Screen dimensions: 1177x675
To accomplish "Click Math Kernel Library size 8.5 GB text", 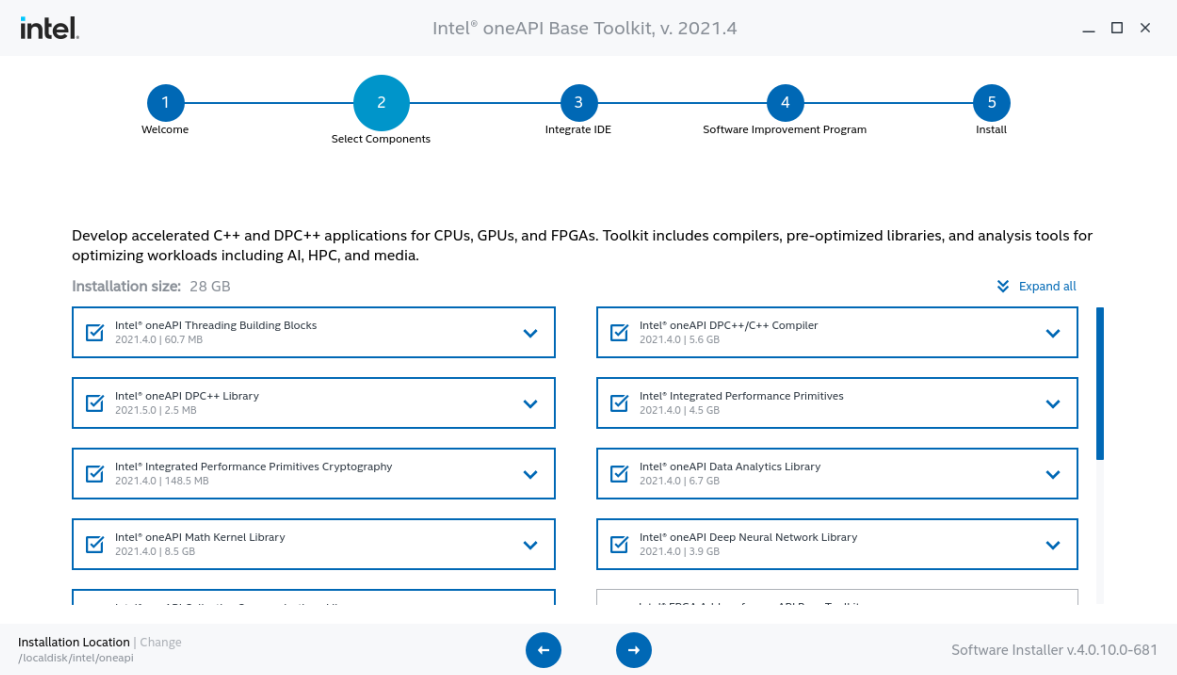I will 179,551.
